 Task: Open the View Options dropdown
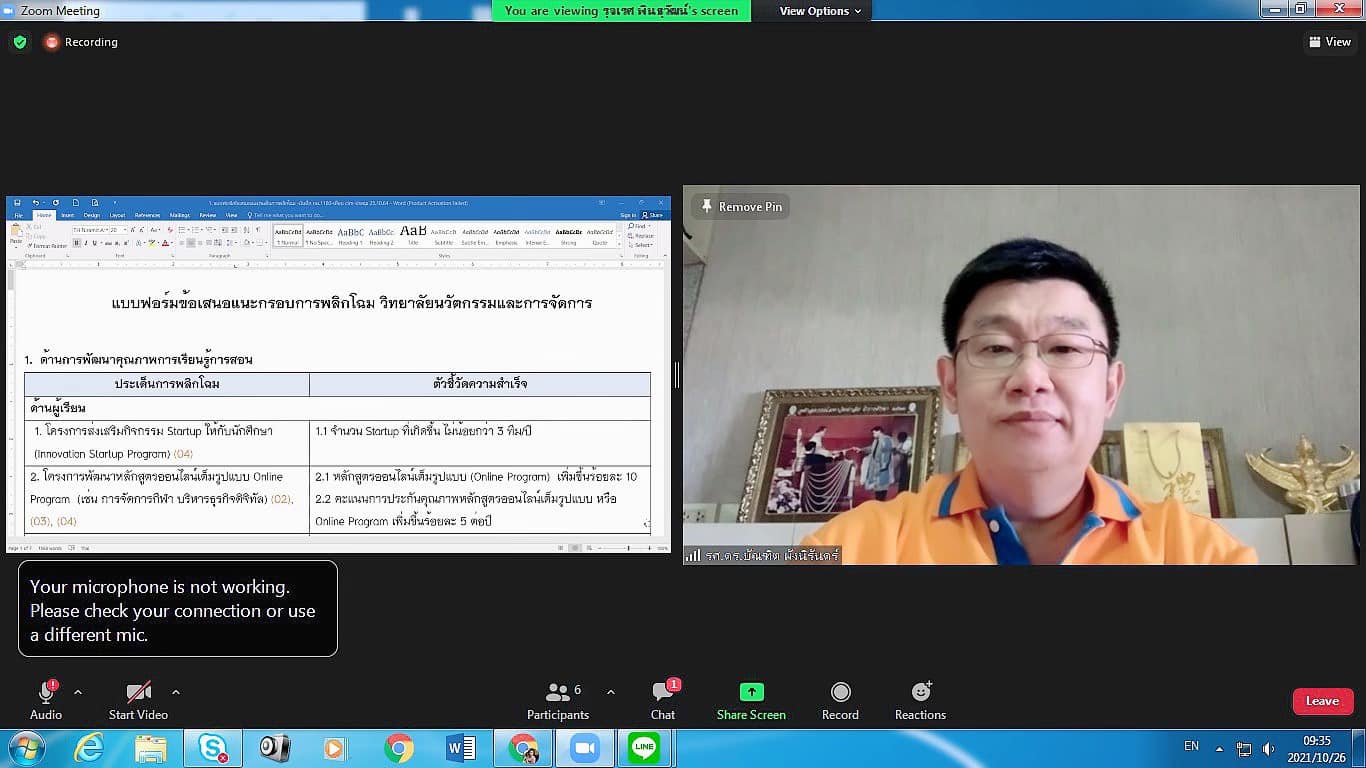(820, 11)
